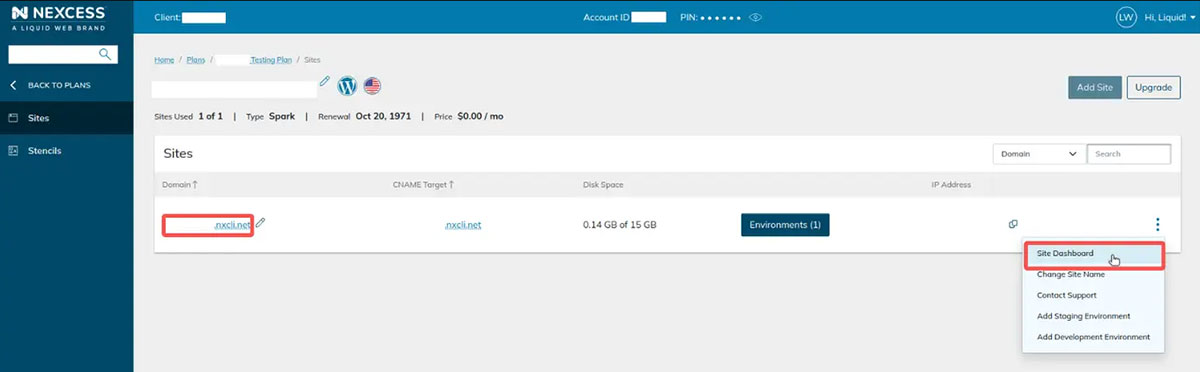Image resolution: width=1200 pixels, height=372 pixels.
Task: Edit plan name with pencil icon
Action: [x=324, y=82]
